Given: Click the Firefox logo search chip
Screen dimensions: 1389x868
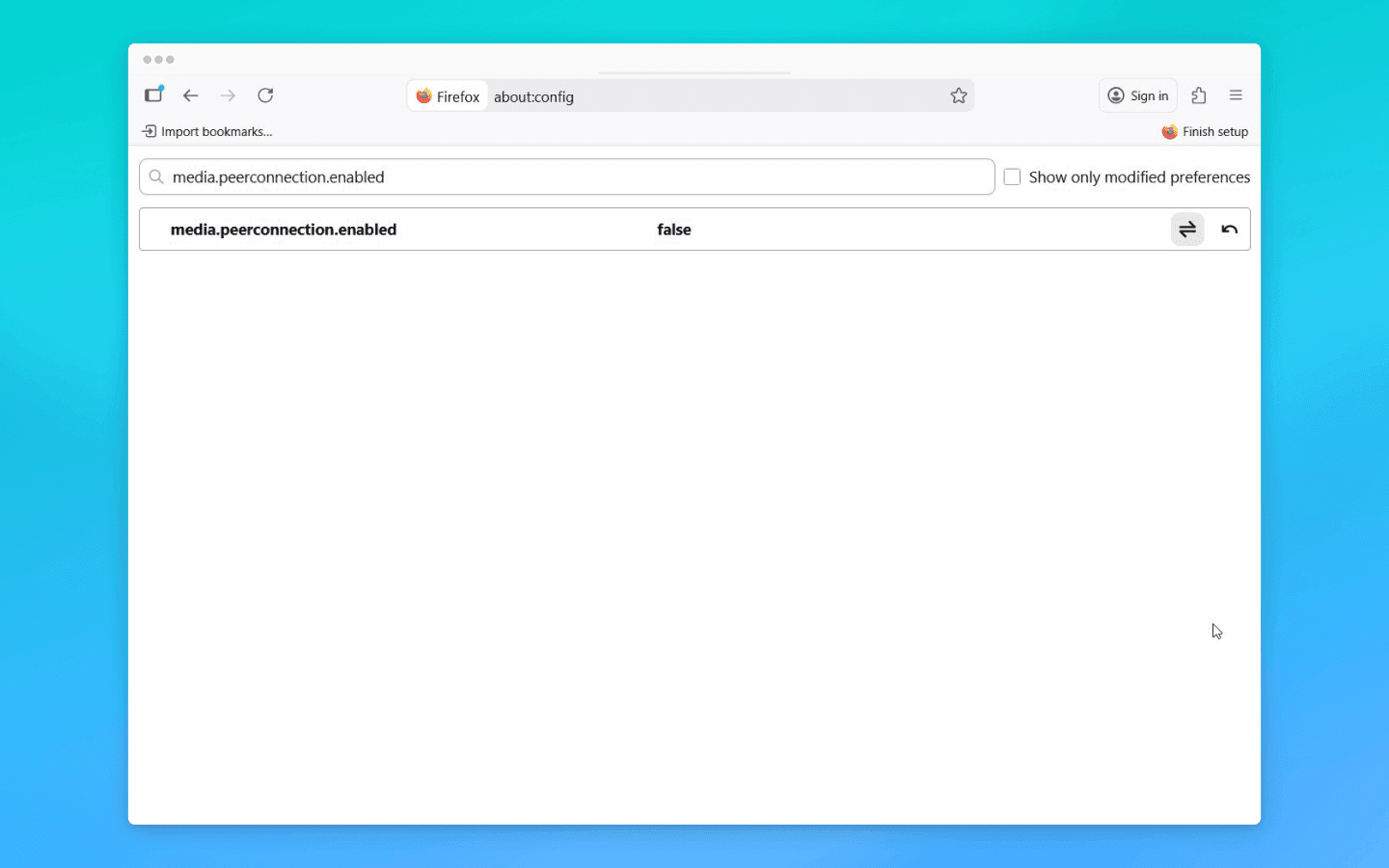Looking at the screenshot, I should coord(447,95).
